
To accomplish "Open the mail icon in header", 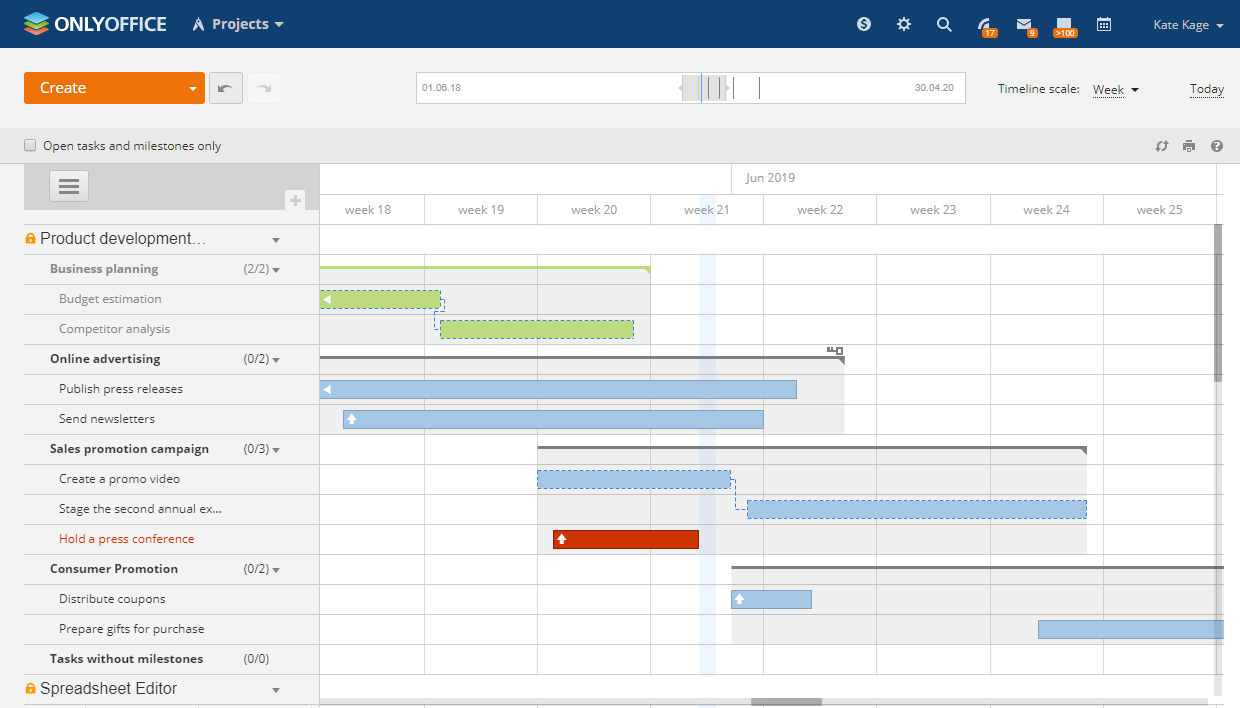I will coord(1024,24).
